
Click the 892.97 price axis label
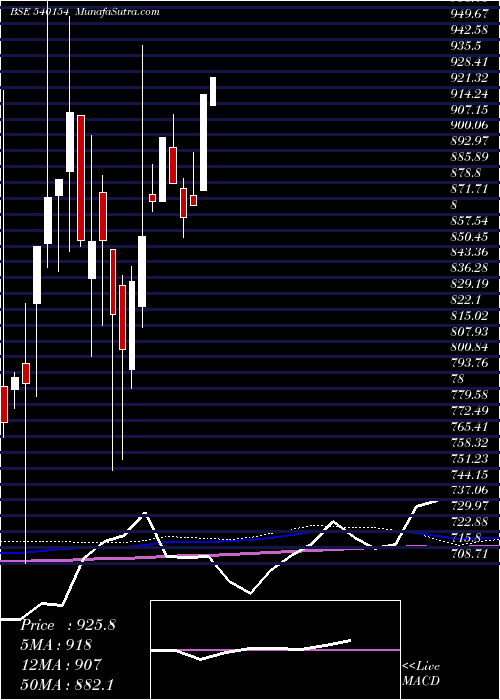[469, 141]
